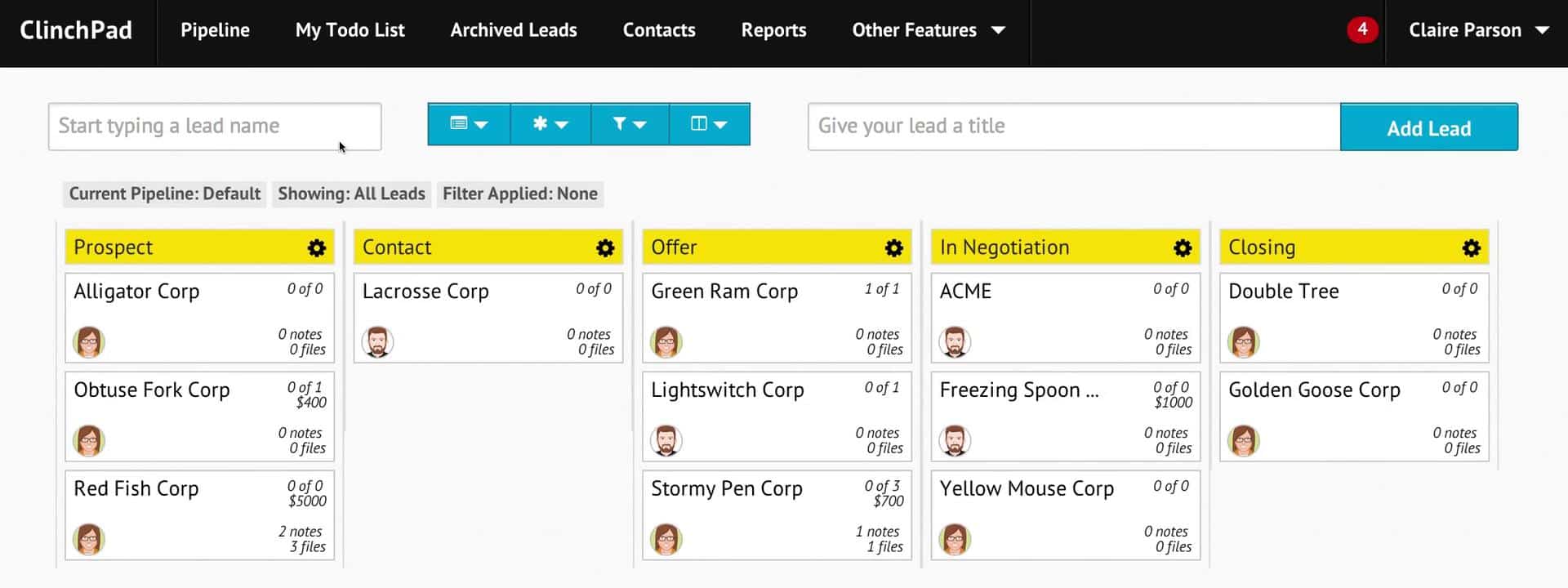Open the Obtuse Fork Corp lead
Viewport: 1568px width, 588px height.
tap(152, 390)
